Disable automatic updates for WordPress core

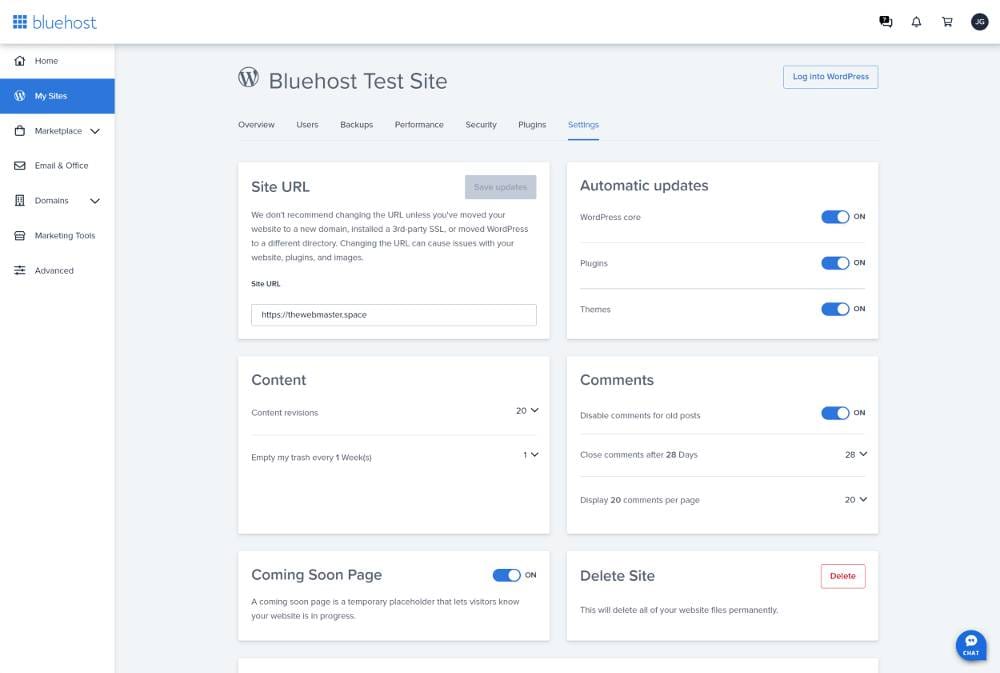(837, 216)
